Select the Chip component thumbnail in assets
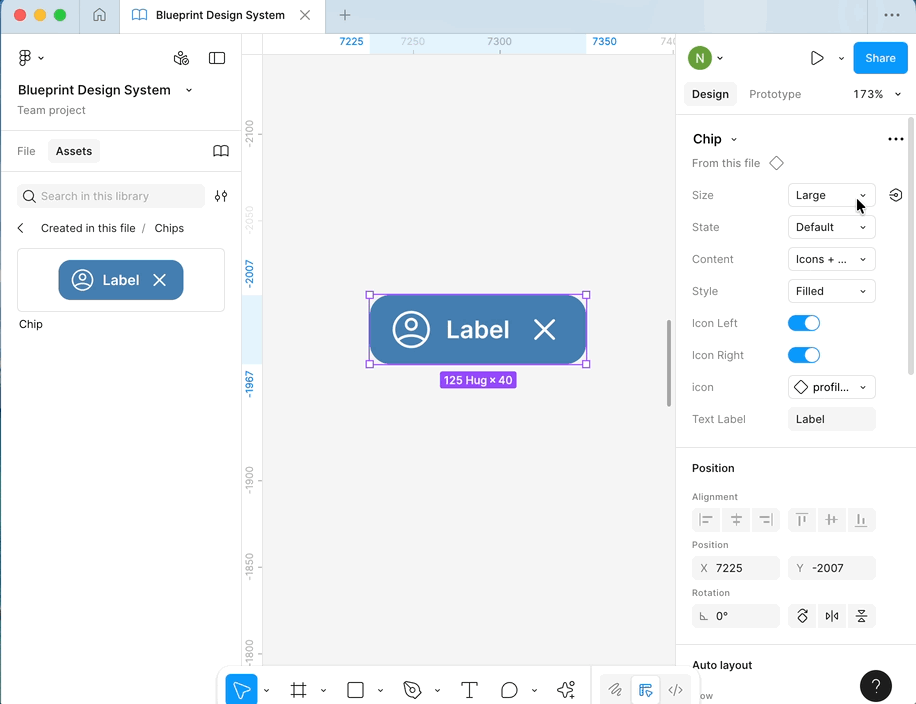916x704 pixels. (x=121, y=280)
